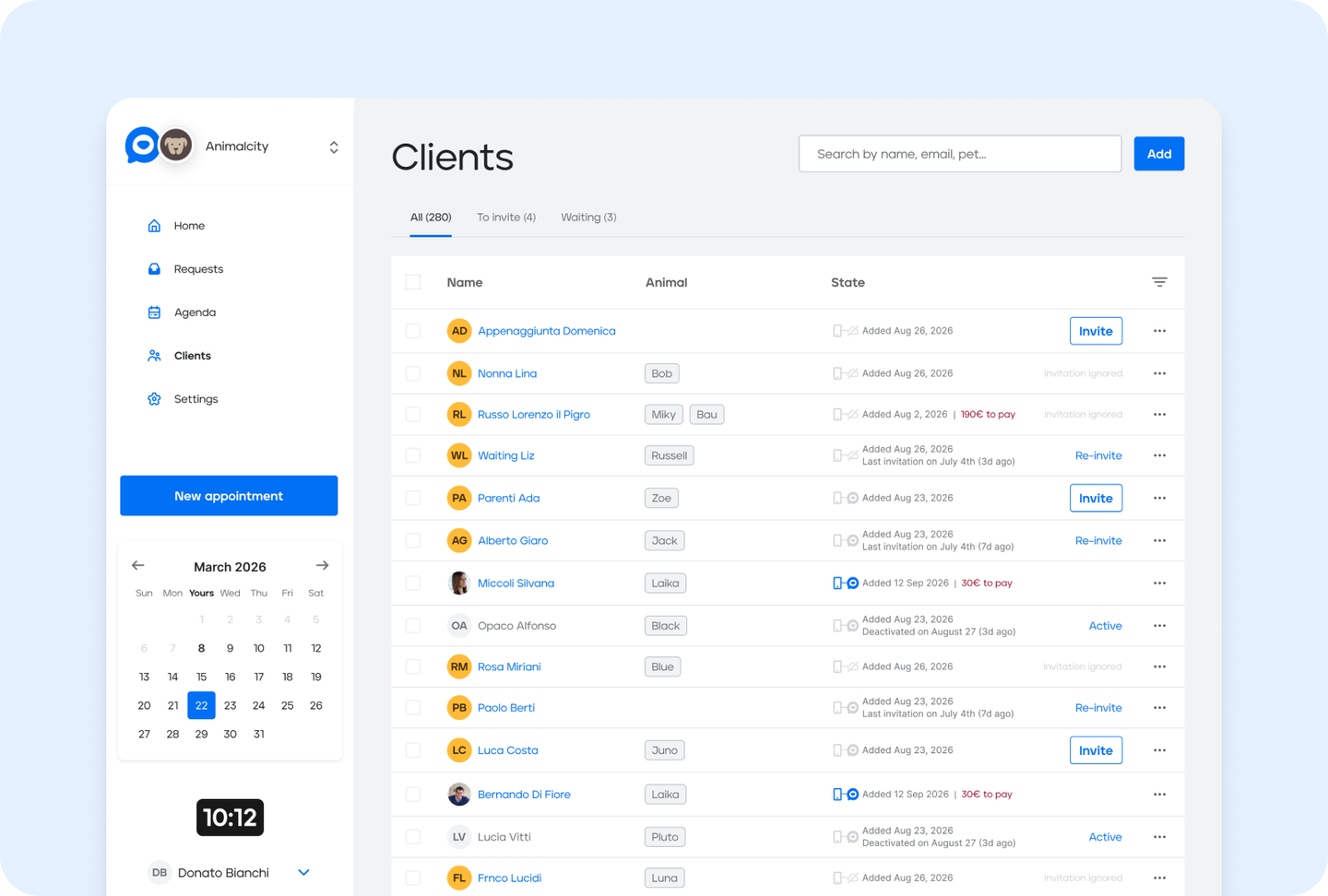This screenshot has width=1328, height=896.
Task: Click Re-invite for Alberto Giaro
Action: pyautogui.click(x=1098, y=541)
